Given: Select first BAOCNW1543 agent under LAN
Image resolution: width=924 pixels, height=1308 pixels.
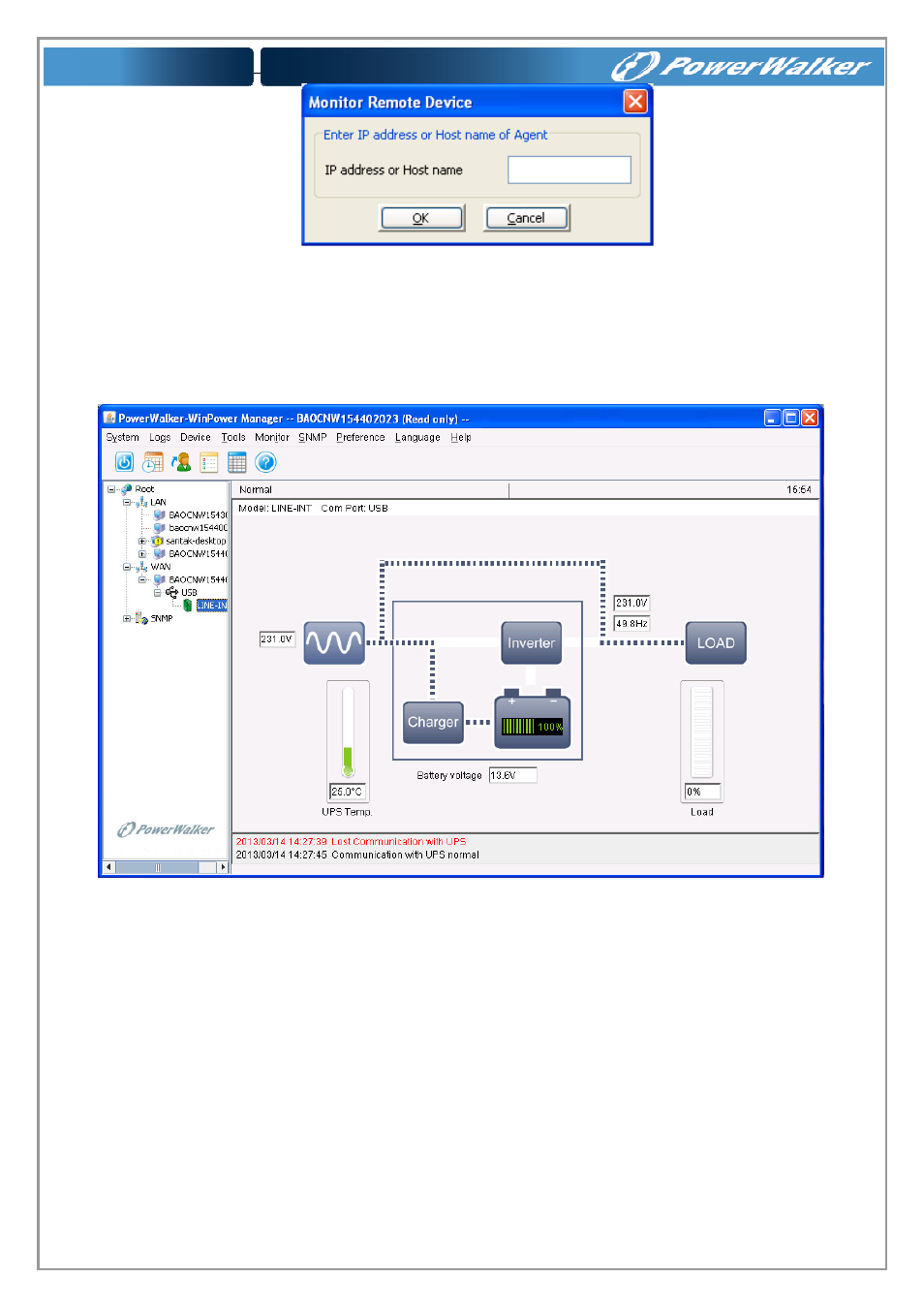Looking at the screenshot, I should pyautogui.click(x=198, y=514).
